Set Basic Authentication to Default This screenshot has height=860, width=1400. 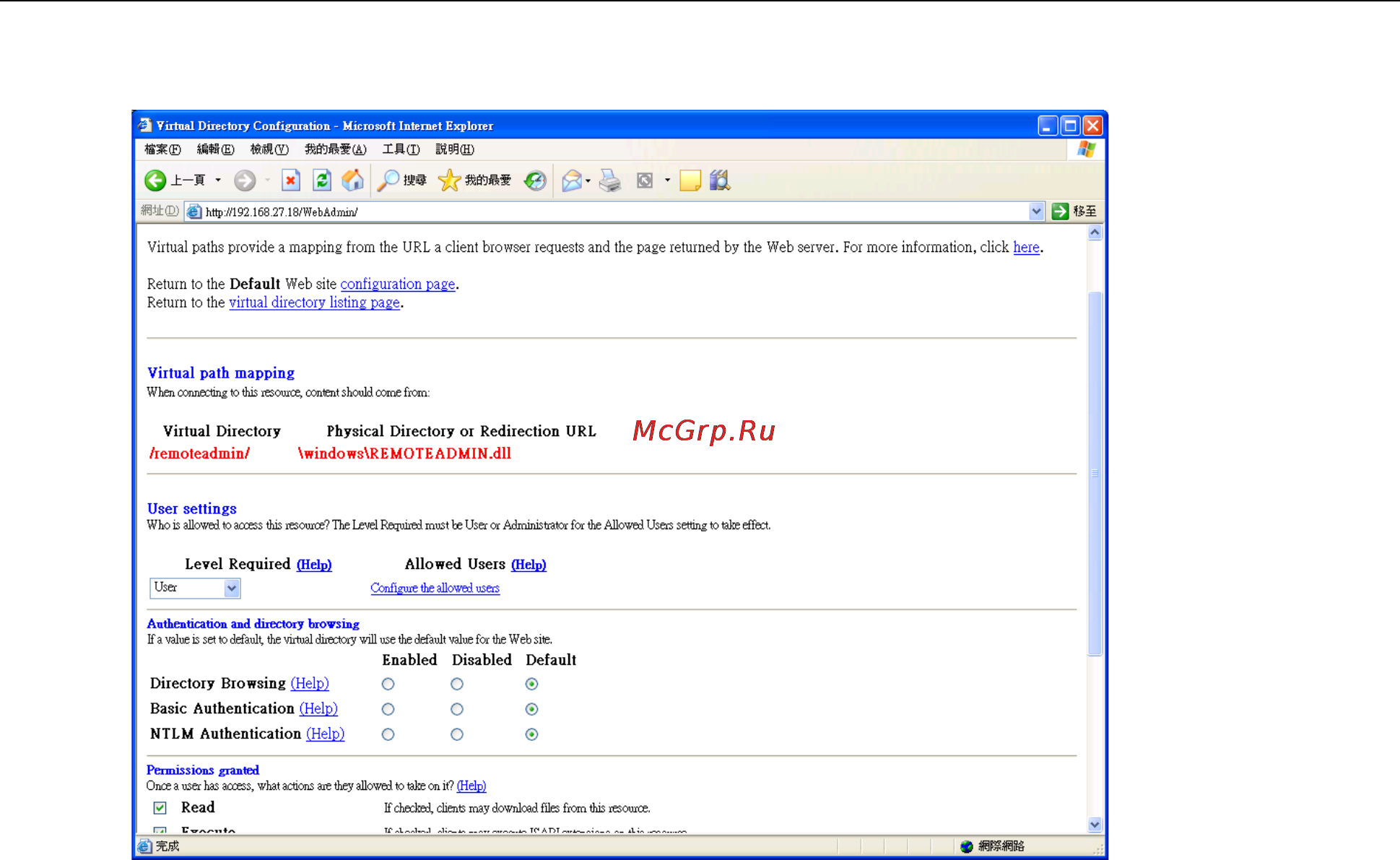tap(532, 709)
